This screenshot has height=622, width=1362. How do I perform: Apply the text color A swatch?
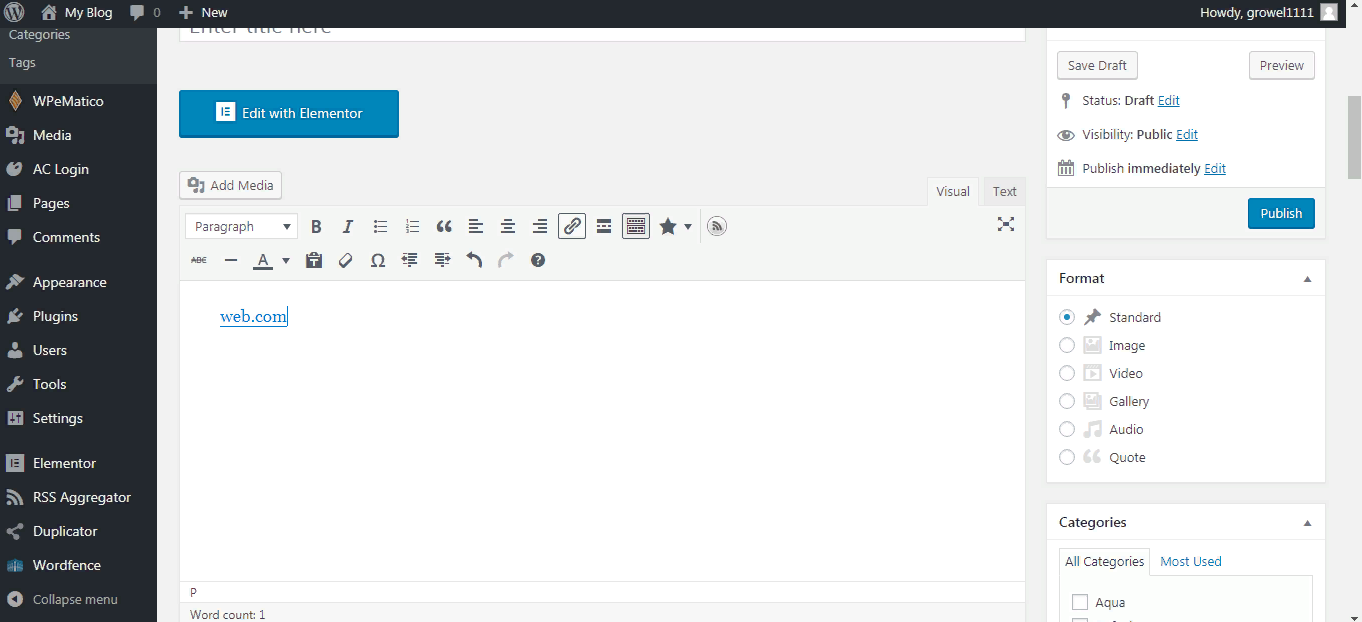[263, 260]
